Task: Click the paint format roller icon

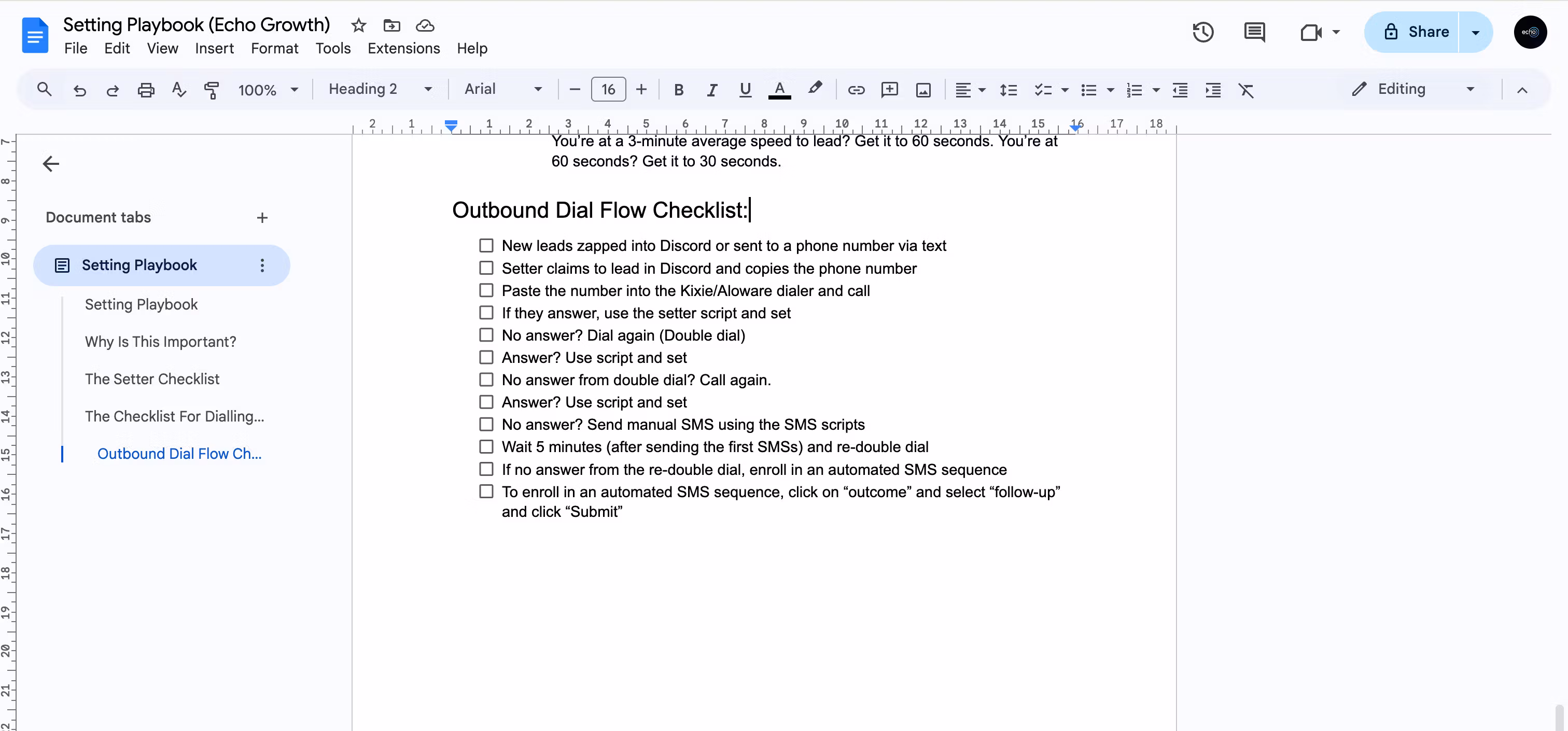Action: 211,90
